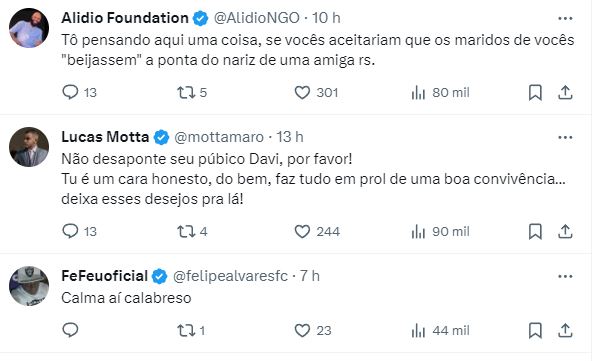
Task: Share the Alidio Foundation tweet
Action: click(565, 93)
